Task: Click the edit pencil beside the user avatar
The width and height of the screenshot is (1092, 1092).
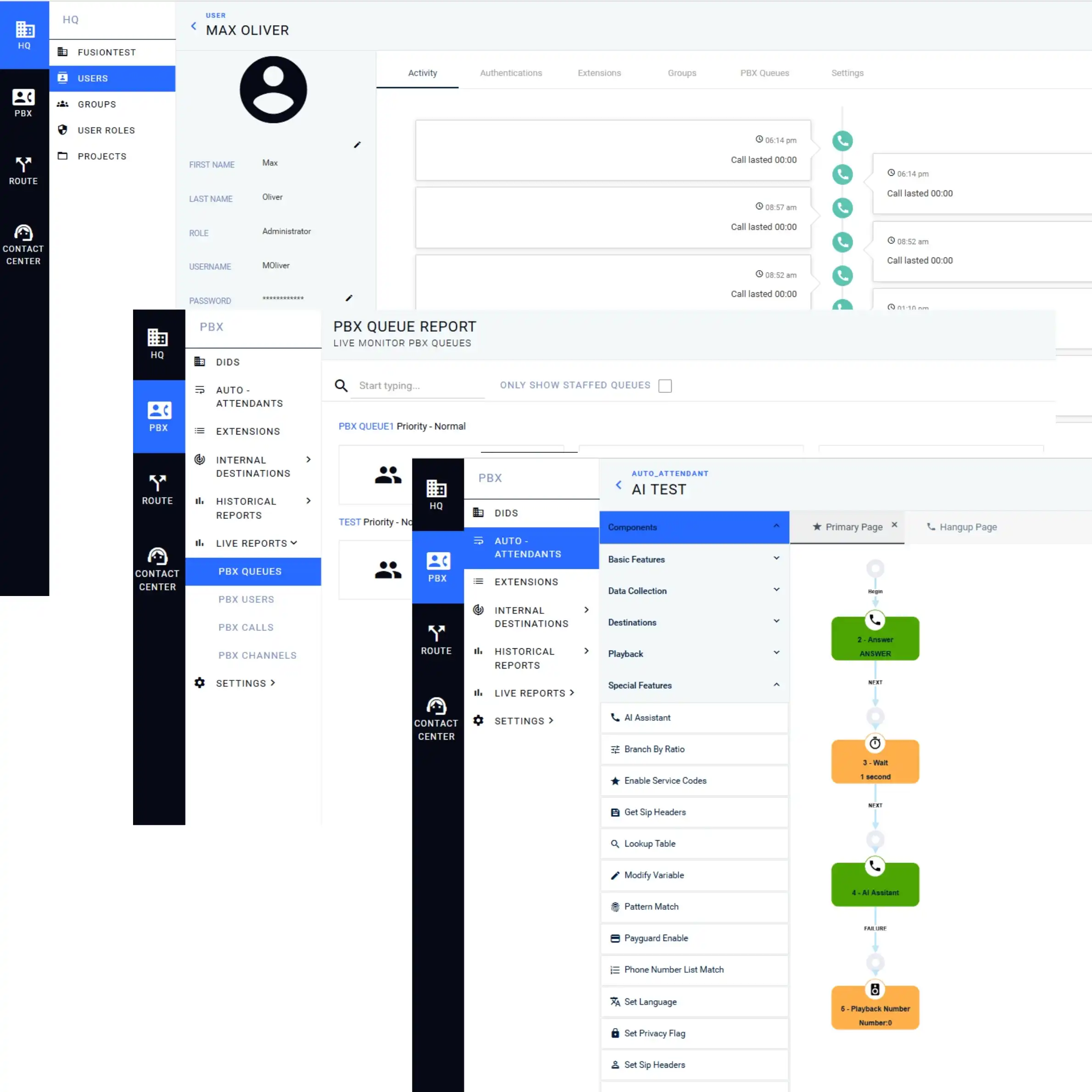Action: tap(357, 145)
